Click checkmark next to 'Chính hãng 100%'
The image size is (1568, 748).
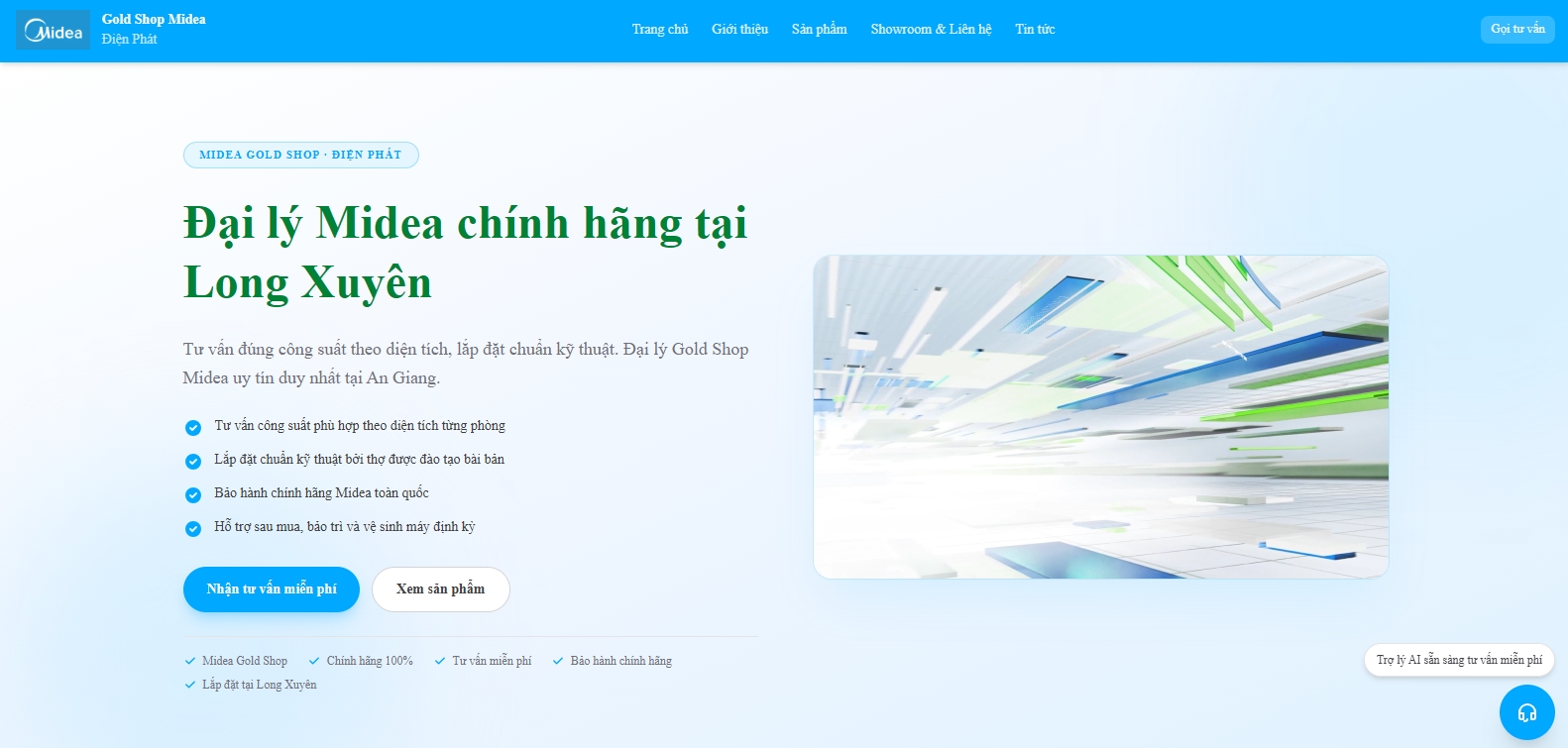(314, 661)
